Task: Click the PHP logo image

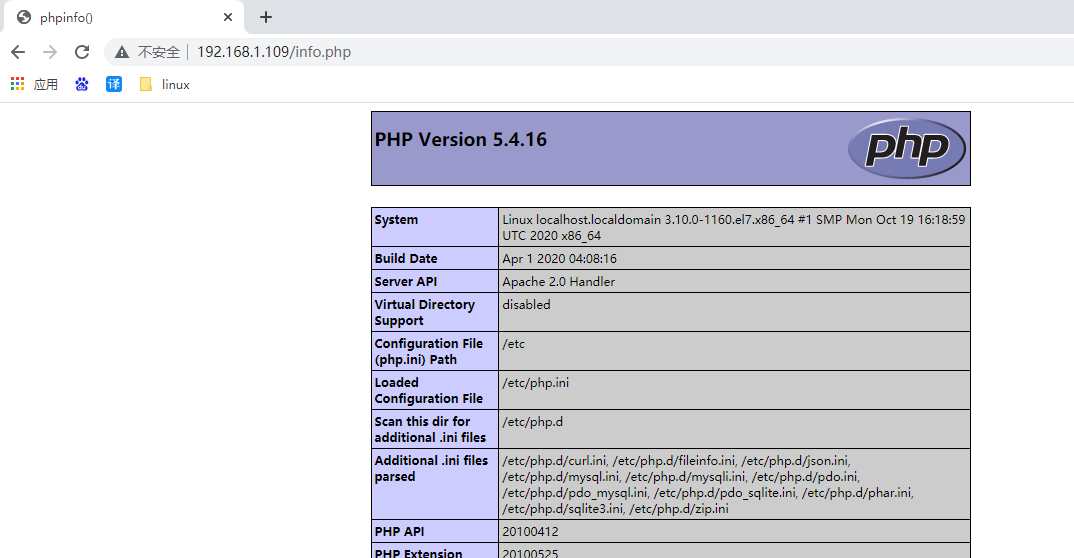Action: tap(907, 148)
